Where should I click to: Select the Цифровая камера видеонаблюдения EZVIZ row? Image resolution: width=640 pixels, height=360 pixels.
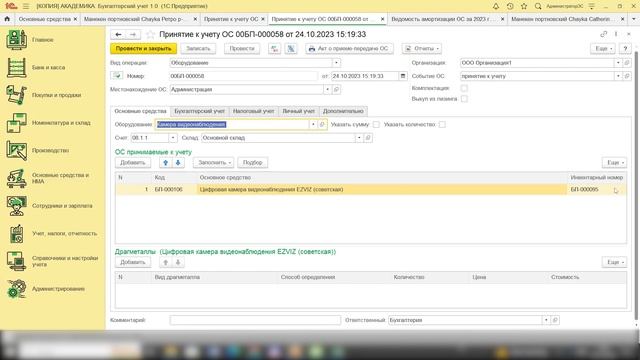371,189
